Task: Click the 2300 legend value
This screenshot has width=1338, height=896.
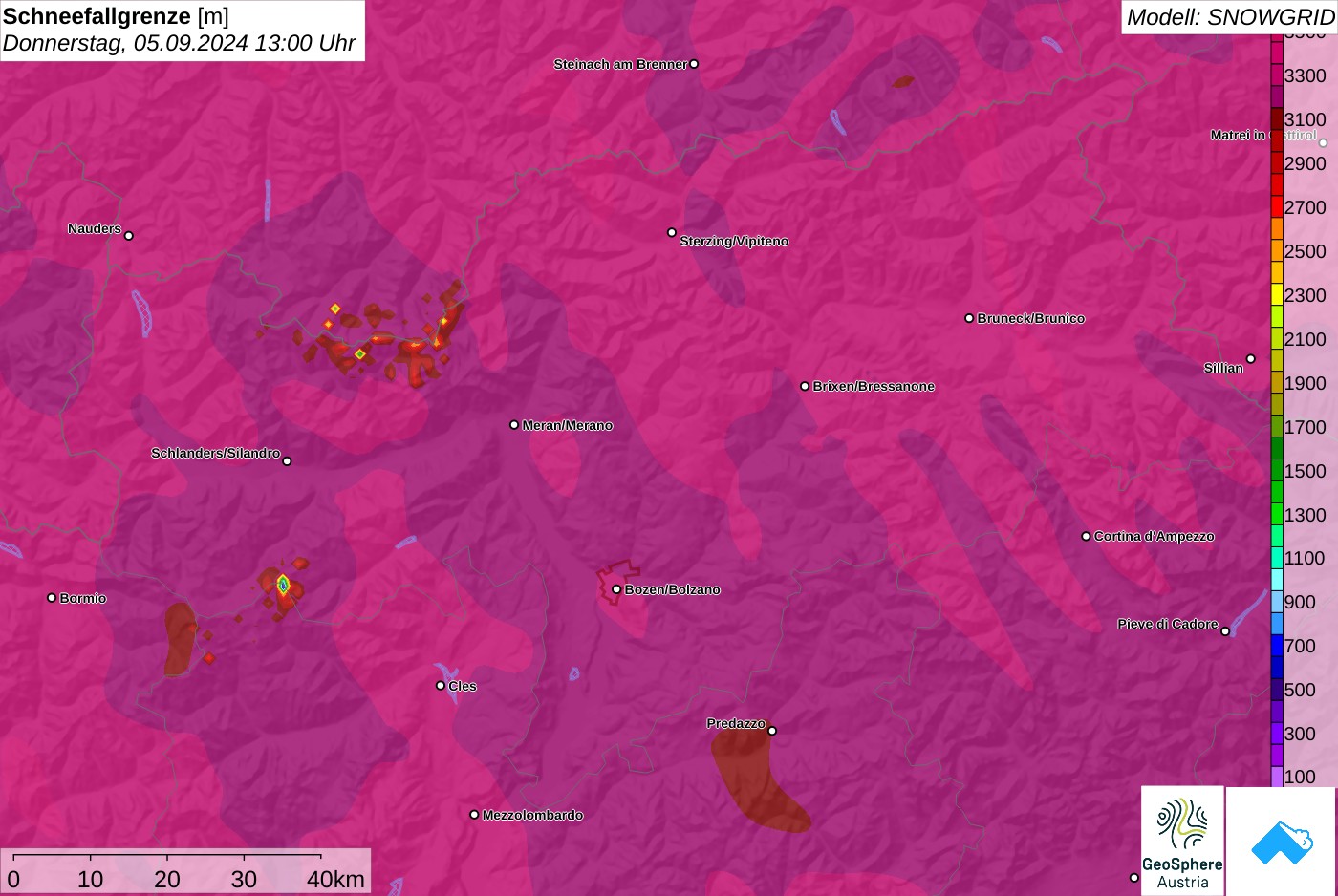Action: 1306,295
